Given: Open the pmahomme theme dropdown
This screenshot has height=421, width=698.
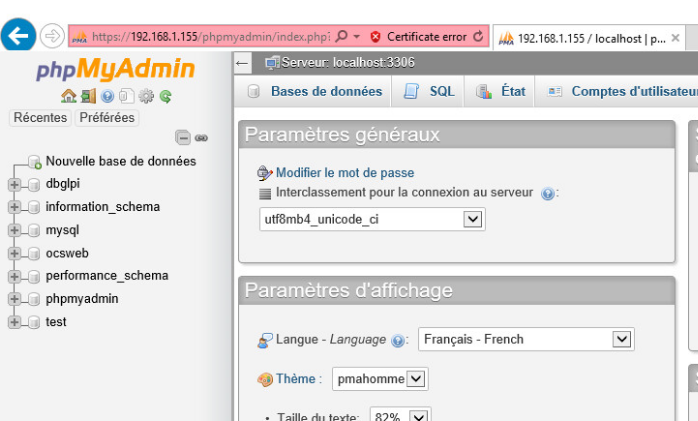Looking at the screenshot, I should [x=380, y=379].
